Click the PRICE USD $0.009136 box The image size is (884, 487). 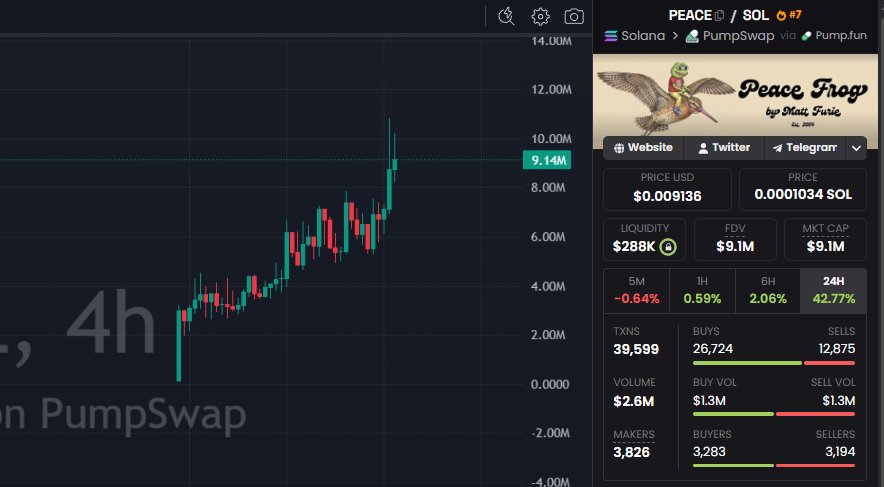click(667, 189)
